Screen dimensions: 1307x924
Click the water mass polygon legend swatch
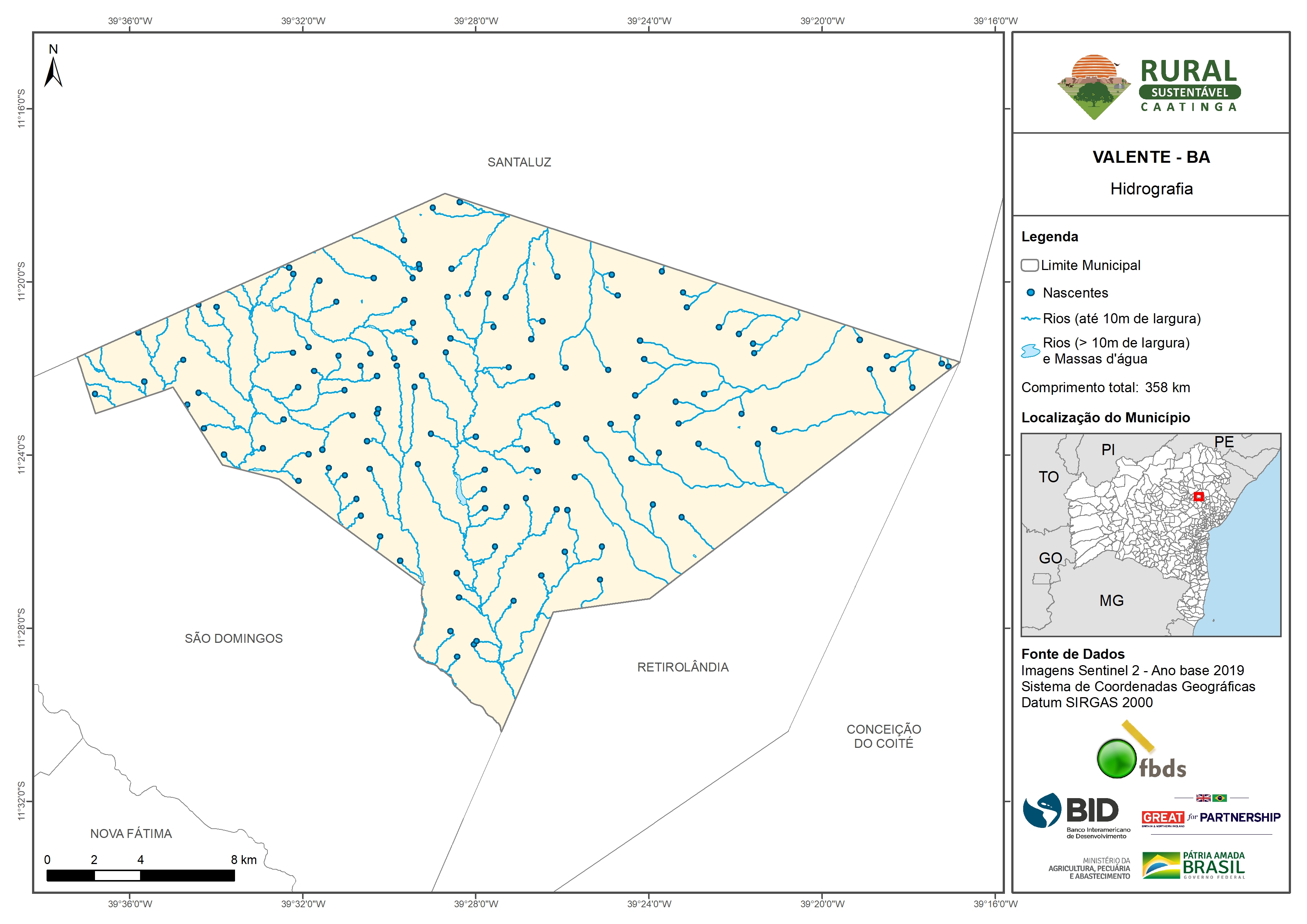click(1030, 351)
